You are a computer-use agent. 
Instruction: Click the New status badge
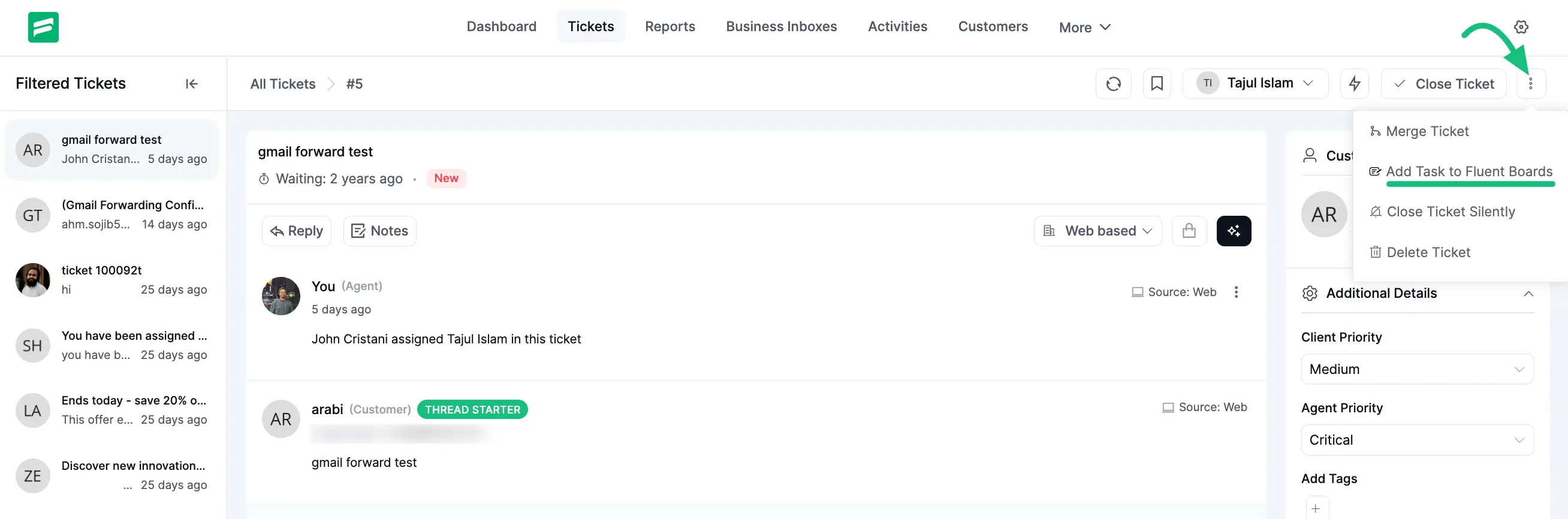click(446, 178)
